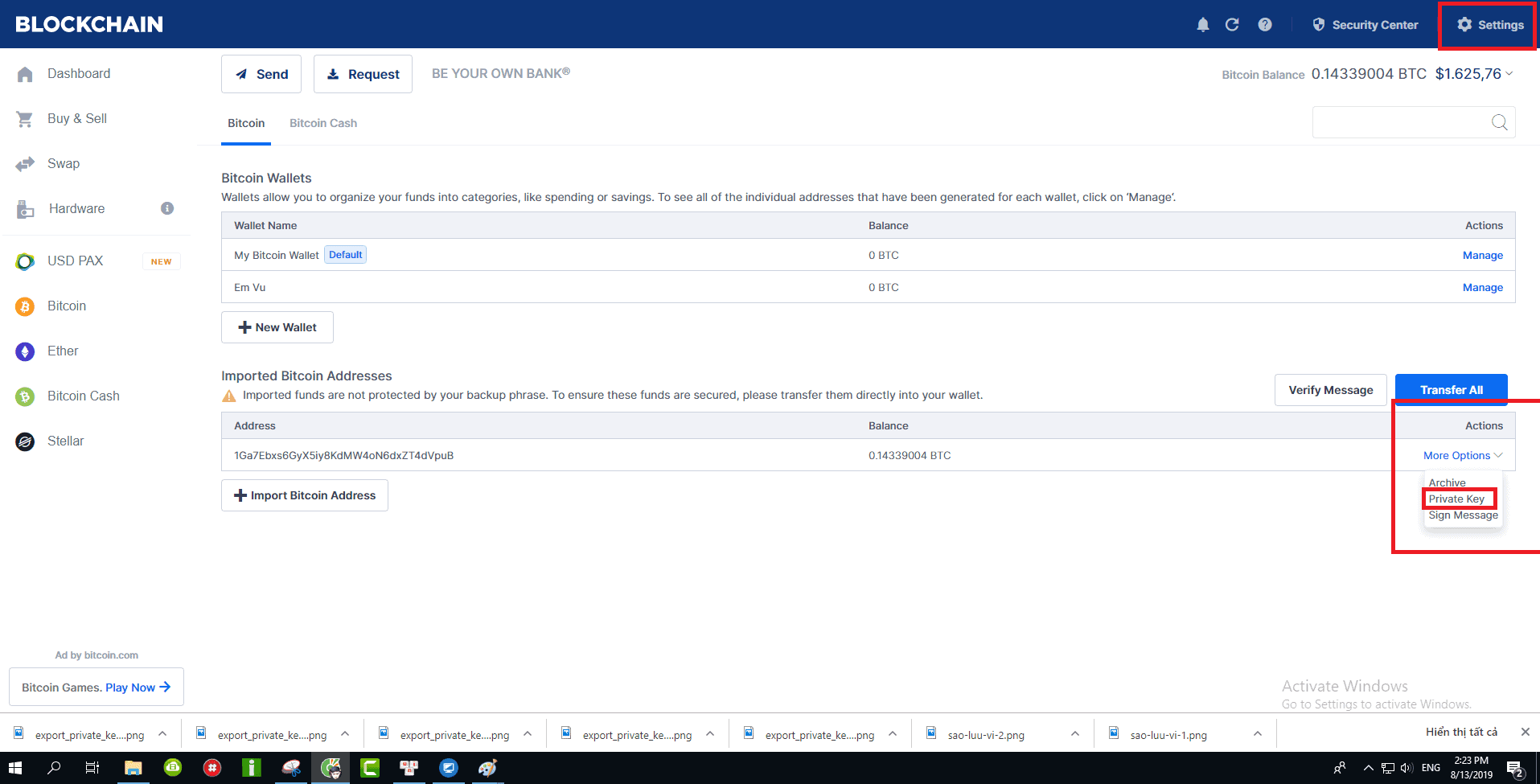
Task: Click the Swap arrows icon
Action: tap(25, 164)
